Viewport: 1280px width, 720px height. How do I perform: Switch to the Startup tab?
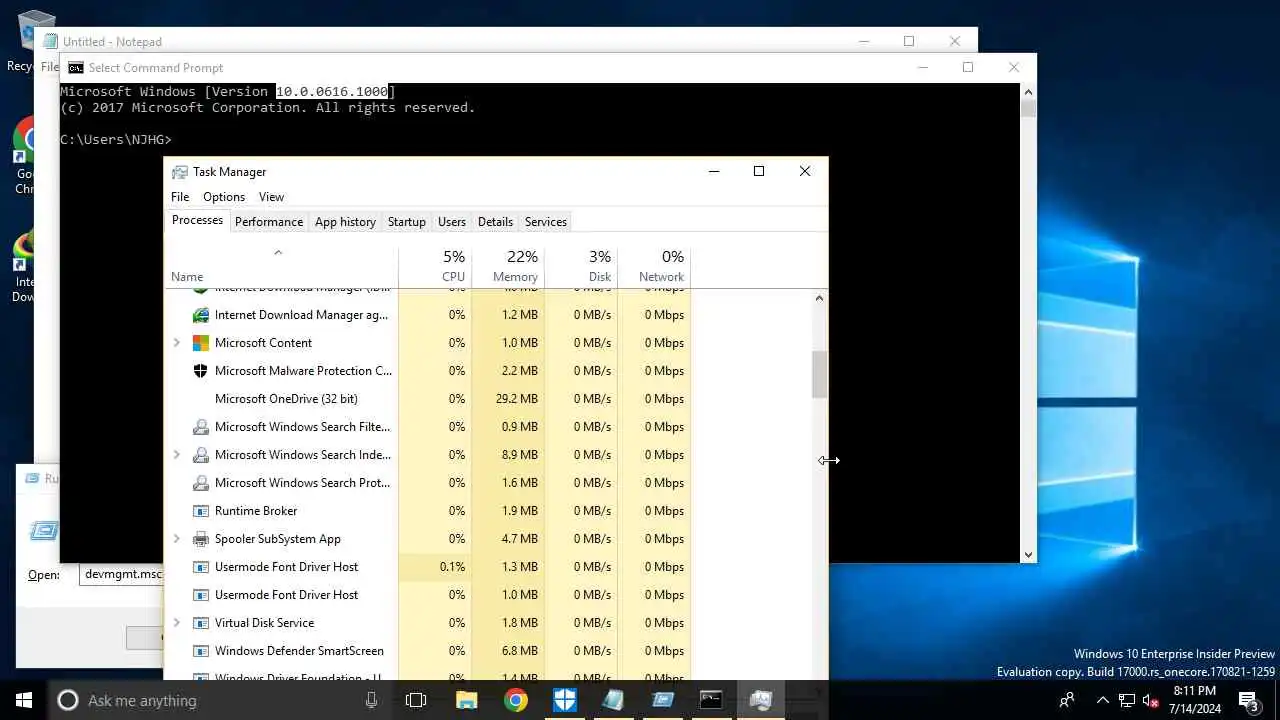click(x=406, y=222)
